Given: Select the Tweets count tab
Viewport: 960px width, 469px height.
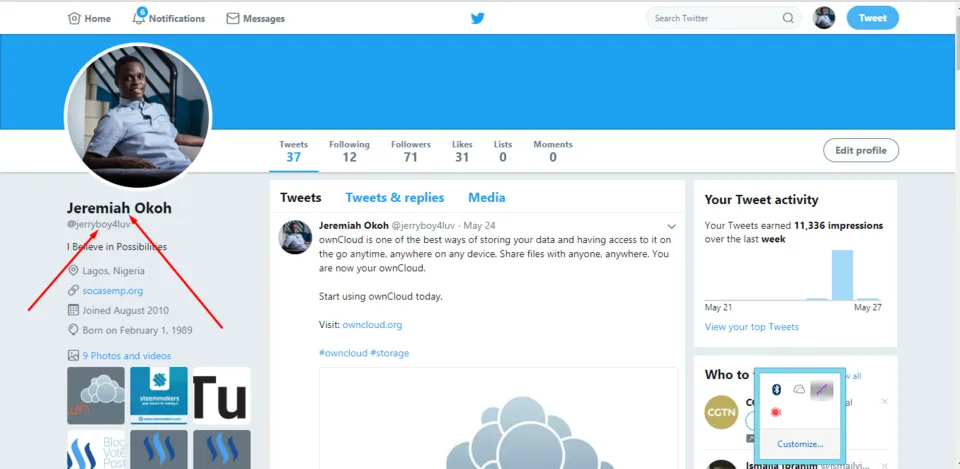Looking at the screenshot, I should [293, 151].
